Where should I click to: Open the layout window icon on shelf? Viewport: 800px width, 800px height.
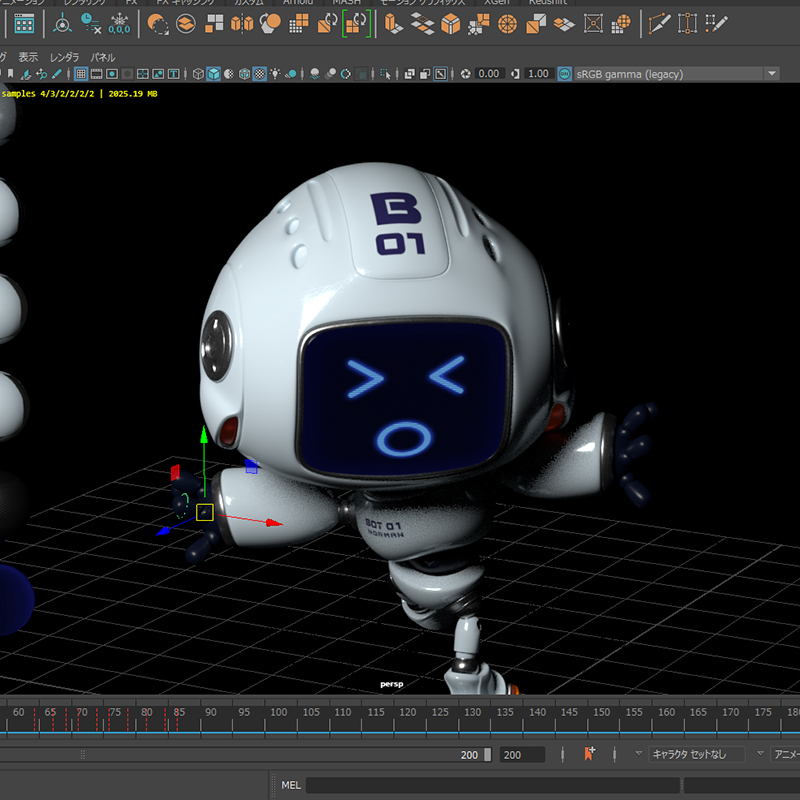[23, 22]
